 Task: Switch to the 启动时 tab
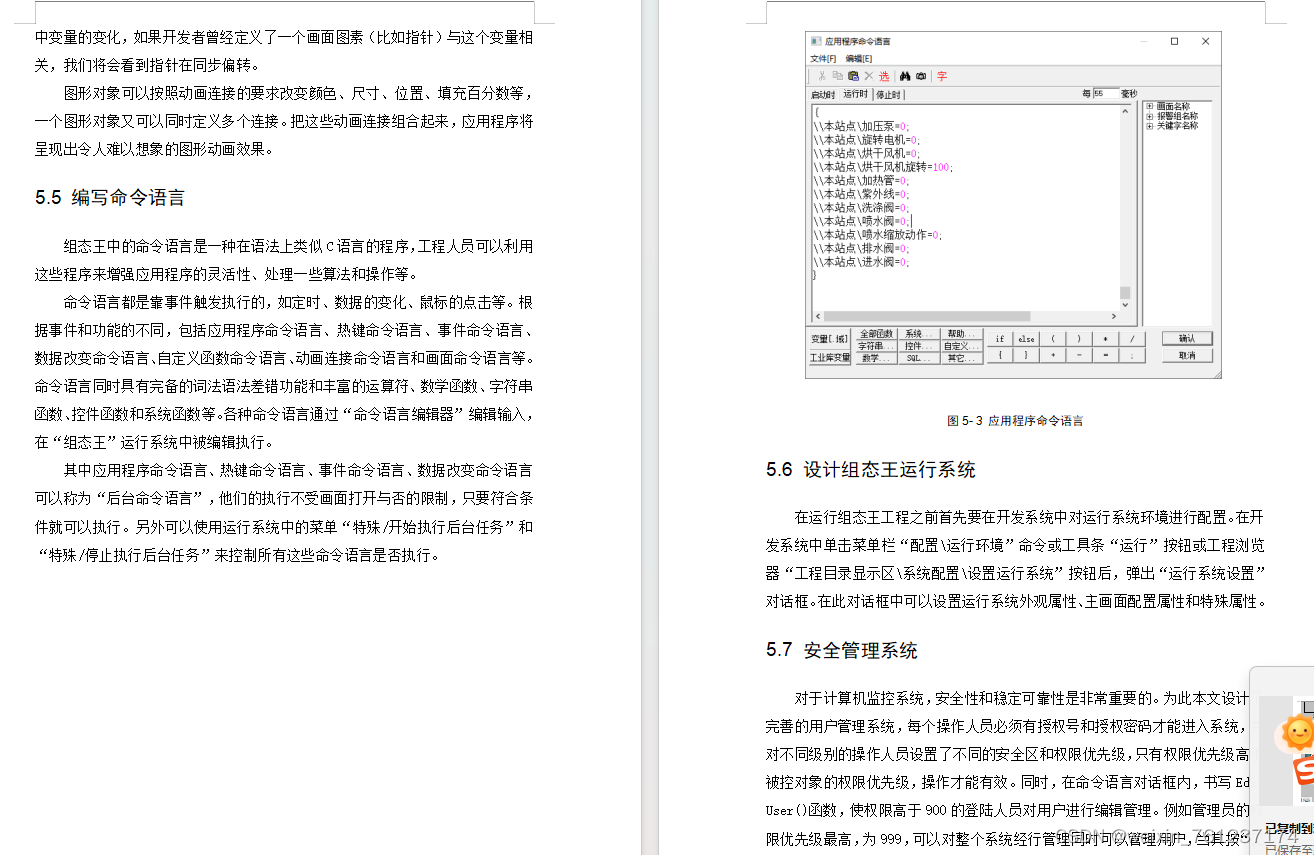click(823, 95)
